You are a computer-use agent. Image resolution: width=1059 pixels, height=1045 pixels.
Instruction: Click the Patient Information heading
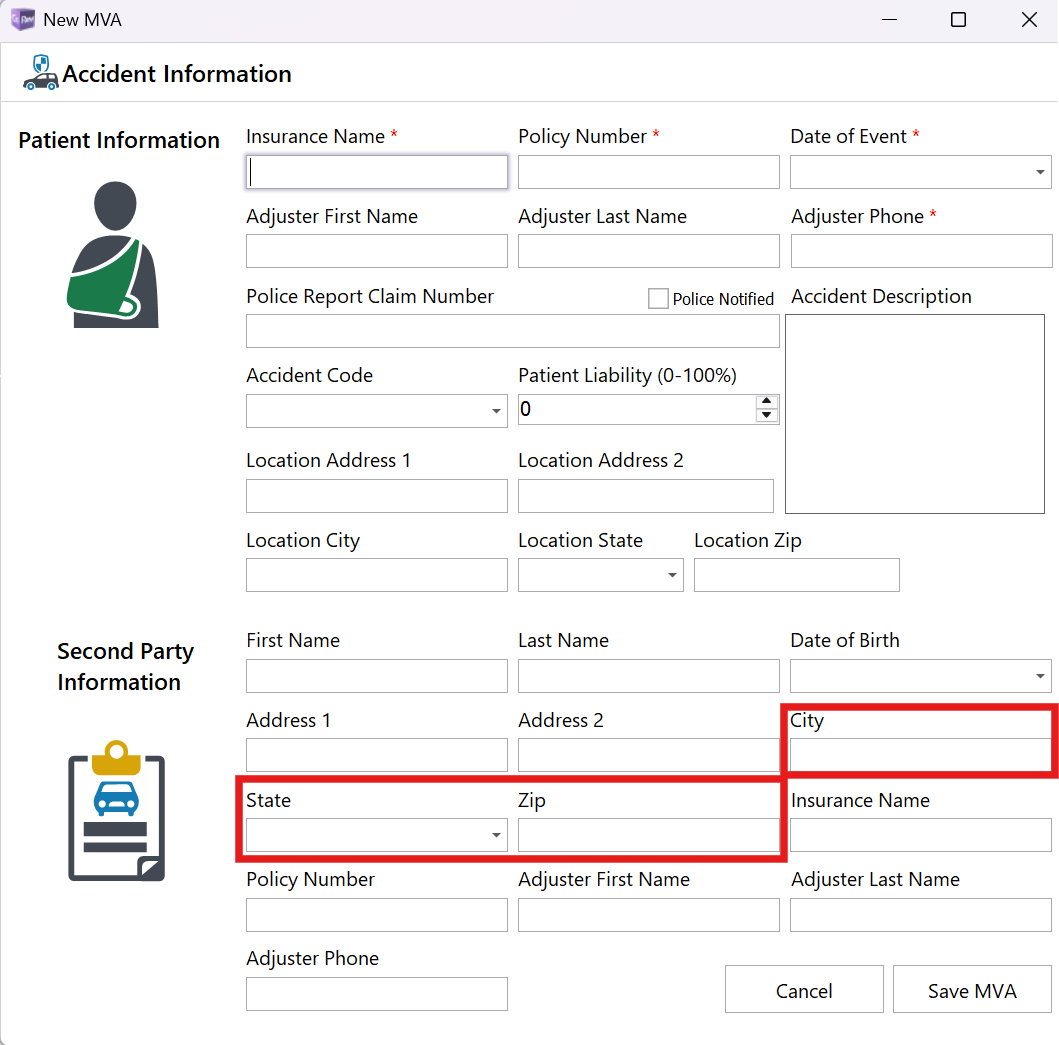119,140
